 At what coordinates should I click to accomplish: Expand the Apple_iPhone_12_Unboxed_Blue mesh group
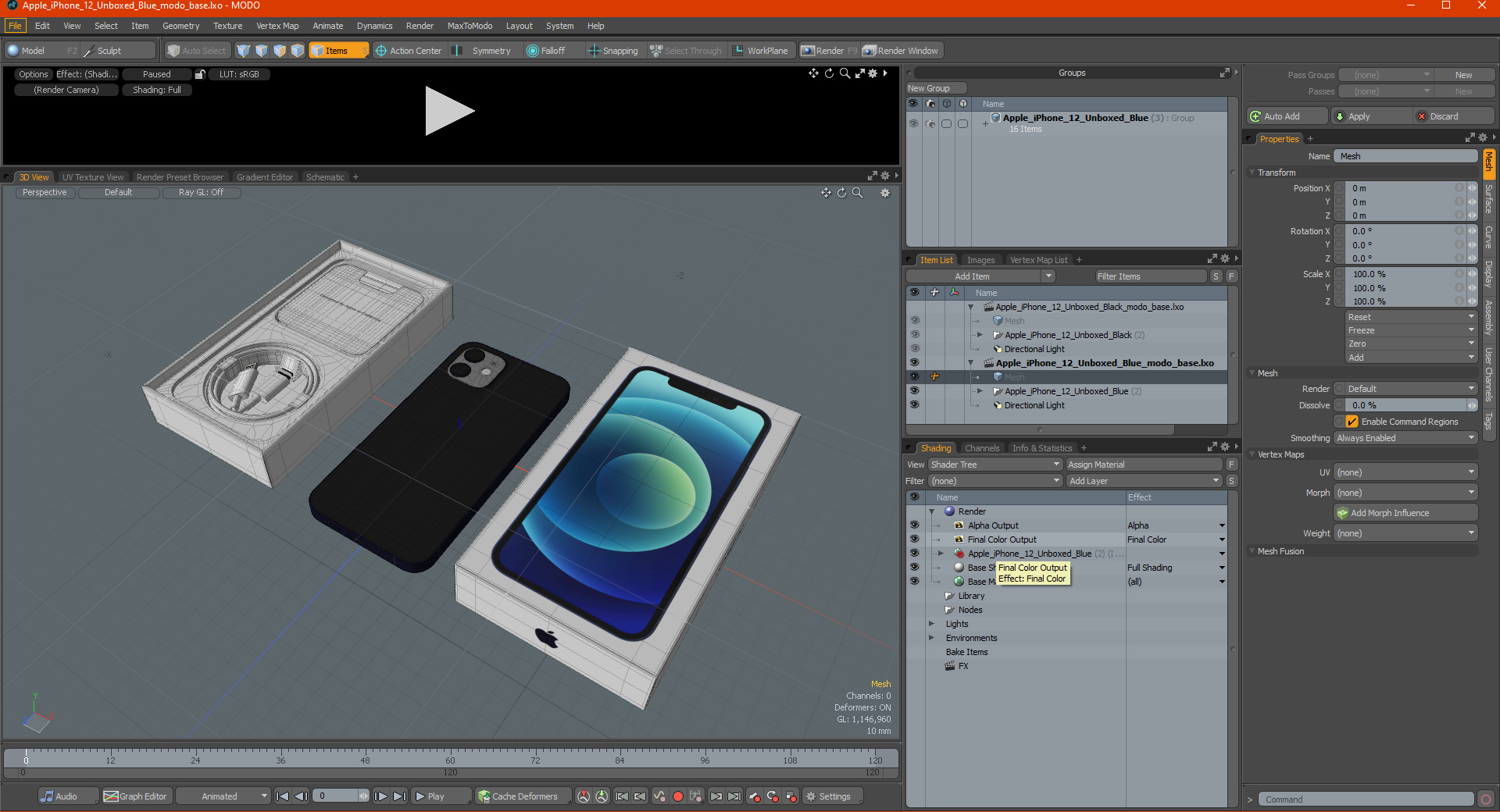980,391
